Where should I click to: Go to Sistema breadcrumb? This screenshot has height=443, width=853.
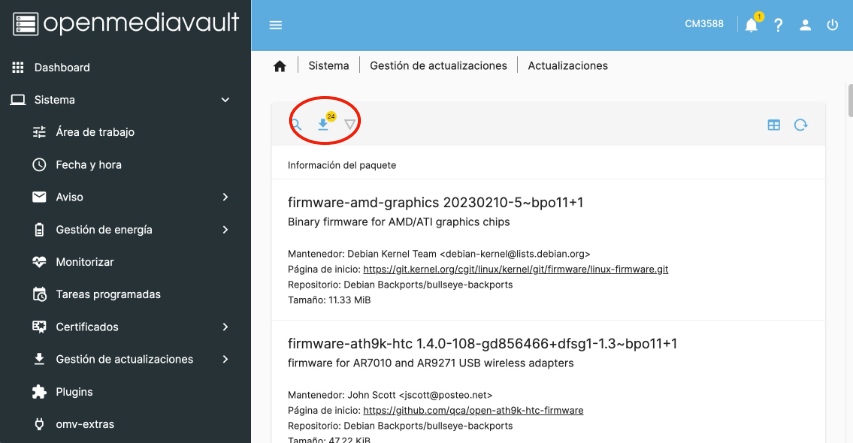(x=329, y=66)
